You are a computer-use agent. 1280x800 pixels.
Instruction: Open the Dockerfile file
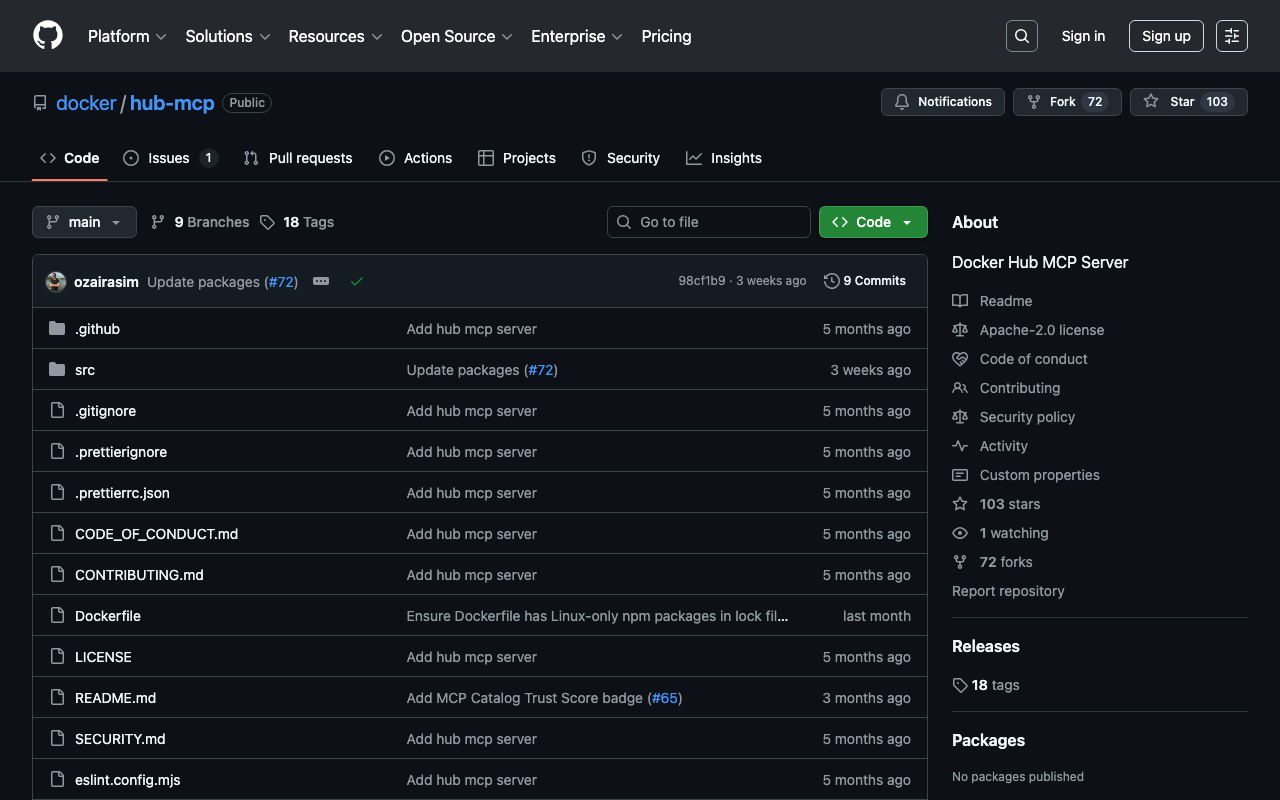[x=108, y=616]
